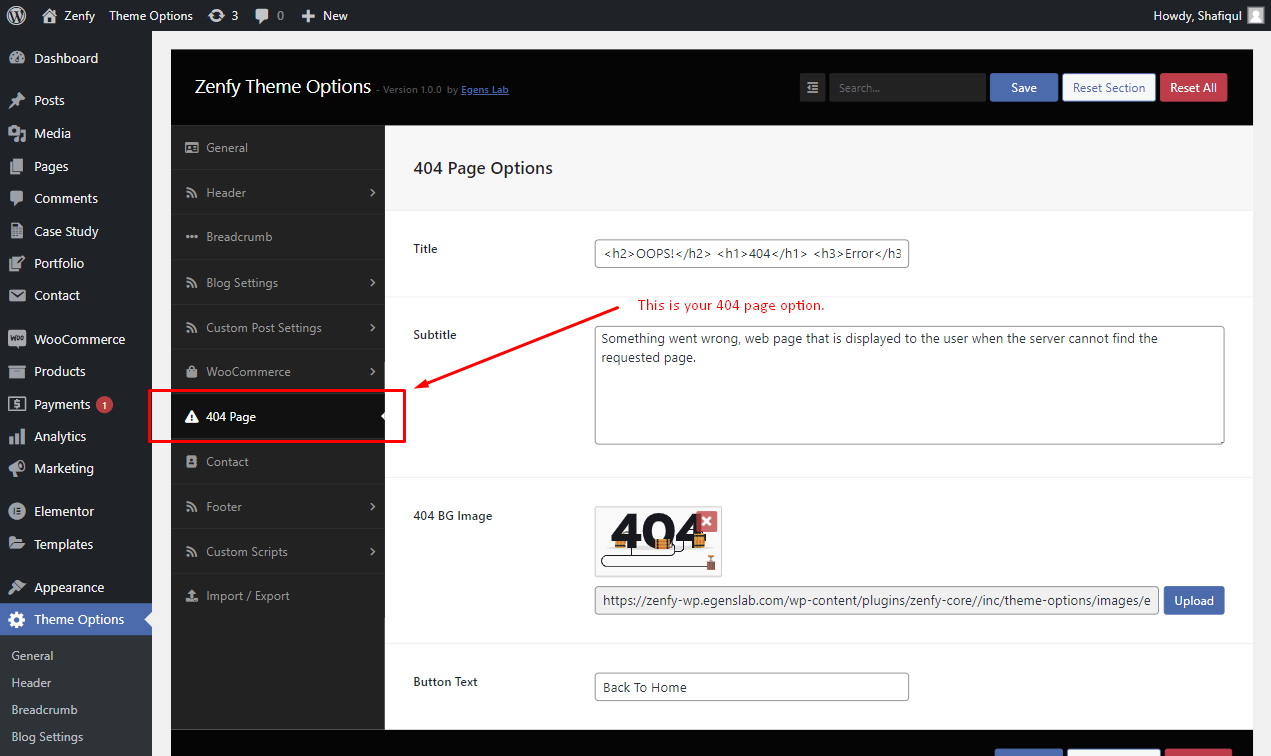Image resolution: width=1271 pixels, height=756 pixels.
Task: Expand the WooCommerce options chevron
Action: pyautogui.click(x=372, y=372)
